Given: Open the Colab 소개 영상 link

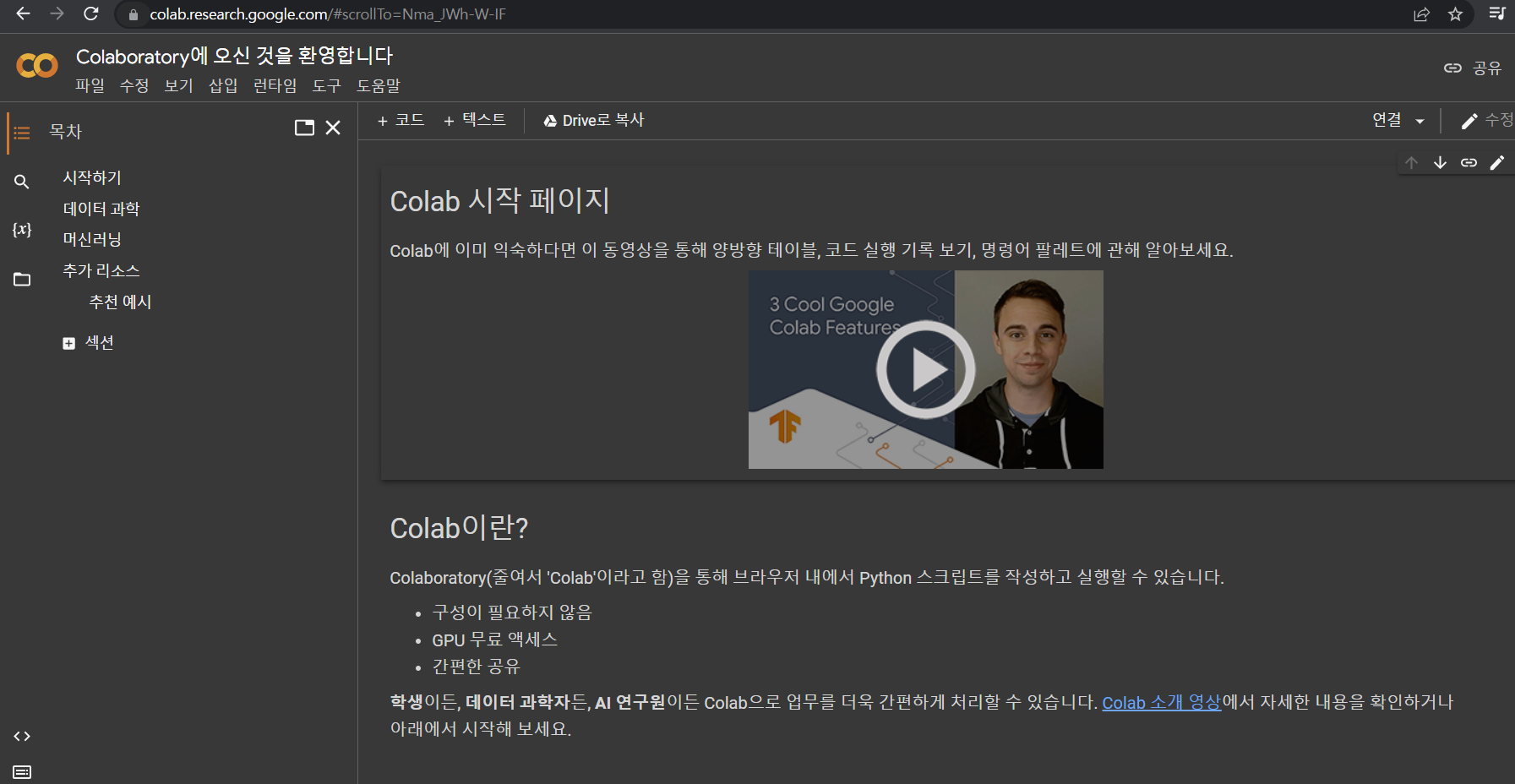Looking at the screenshot, I should point(1162,702).
